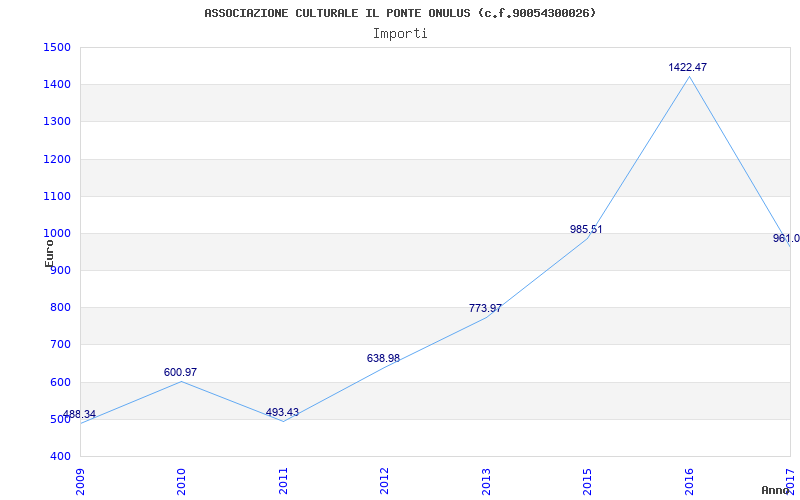800x500 pixels.
Task: Select the 638.98 data label
Action: coord(383,358)
